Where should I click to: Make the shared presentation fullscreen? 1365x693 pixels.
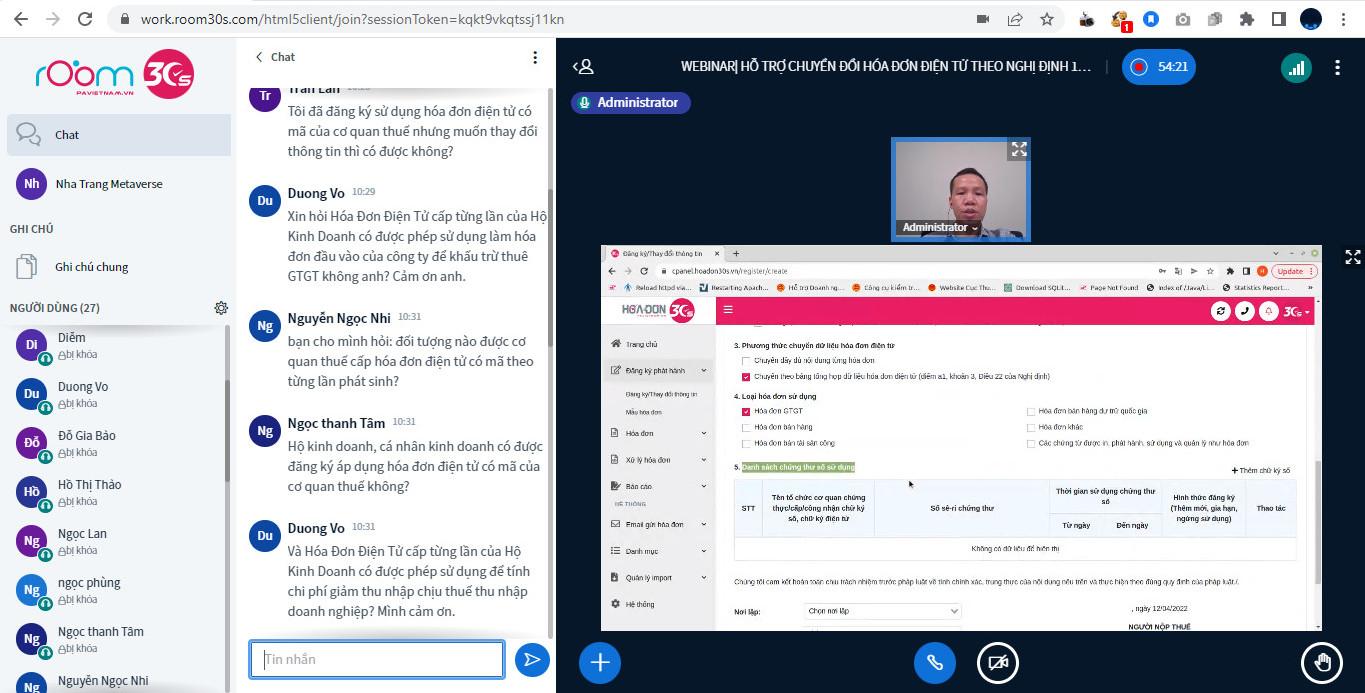click(1352, 257)
